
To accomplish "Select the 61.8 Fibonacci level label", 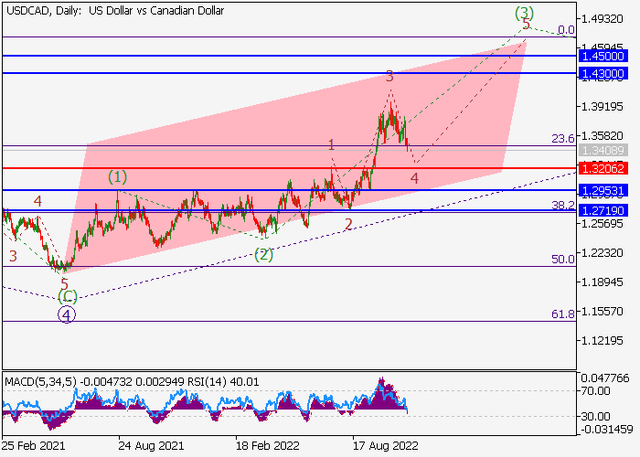I will [562, 314].
